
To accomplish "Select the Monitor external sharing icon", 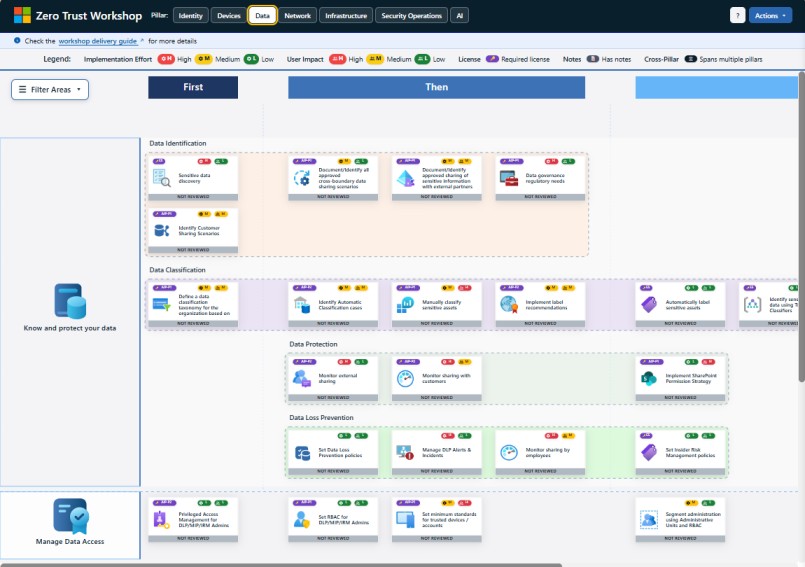I will (x=302, y=378).
